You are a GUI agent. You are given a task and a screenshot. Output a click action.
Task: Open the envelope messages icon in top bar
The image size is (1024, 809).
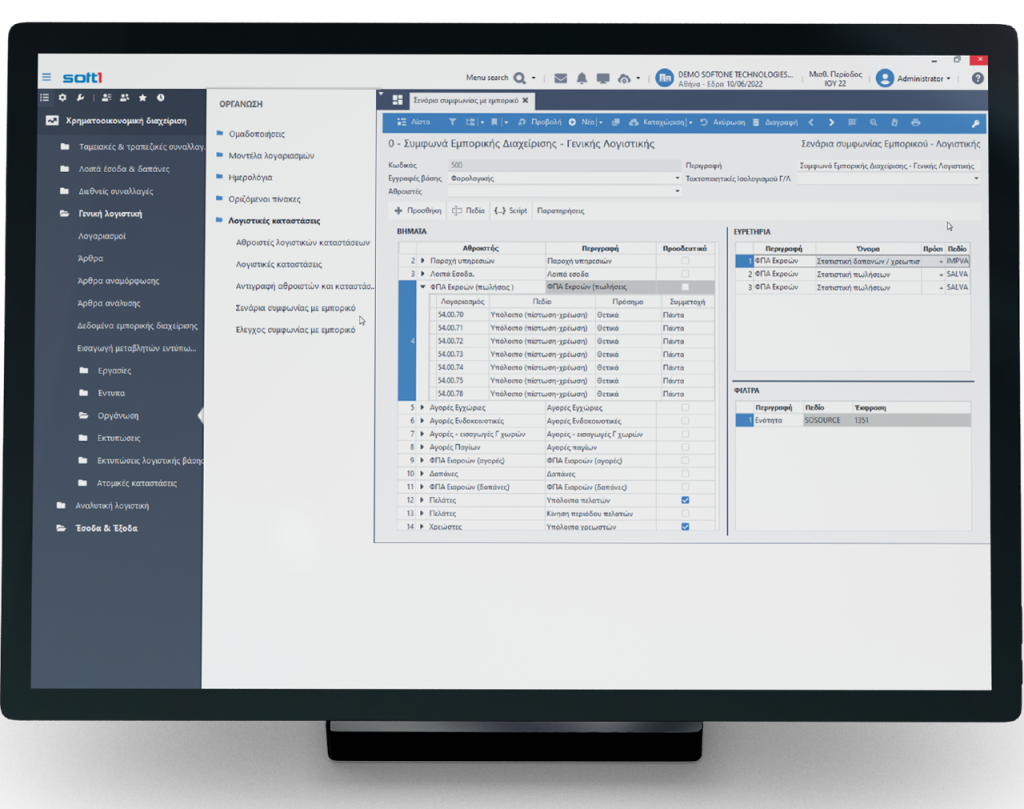560,78
